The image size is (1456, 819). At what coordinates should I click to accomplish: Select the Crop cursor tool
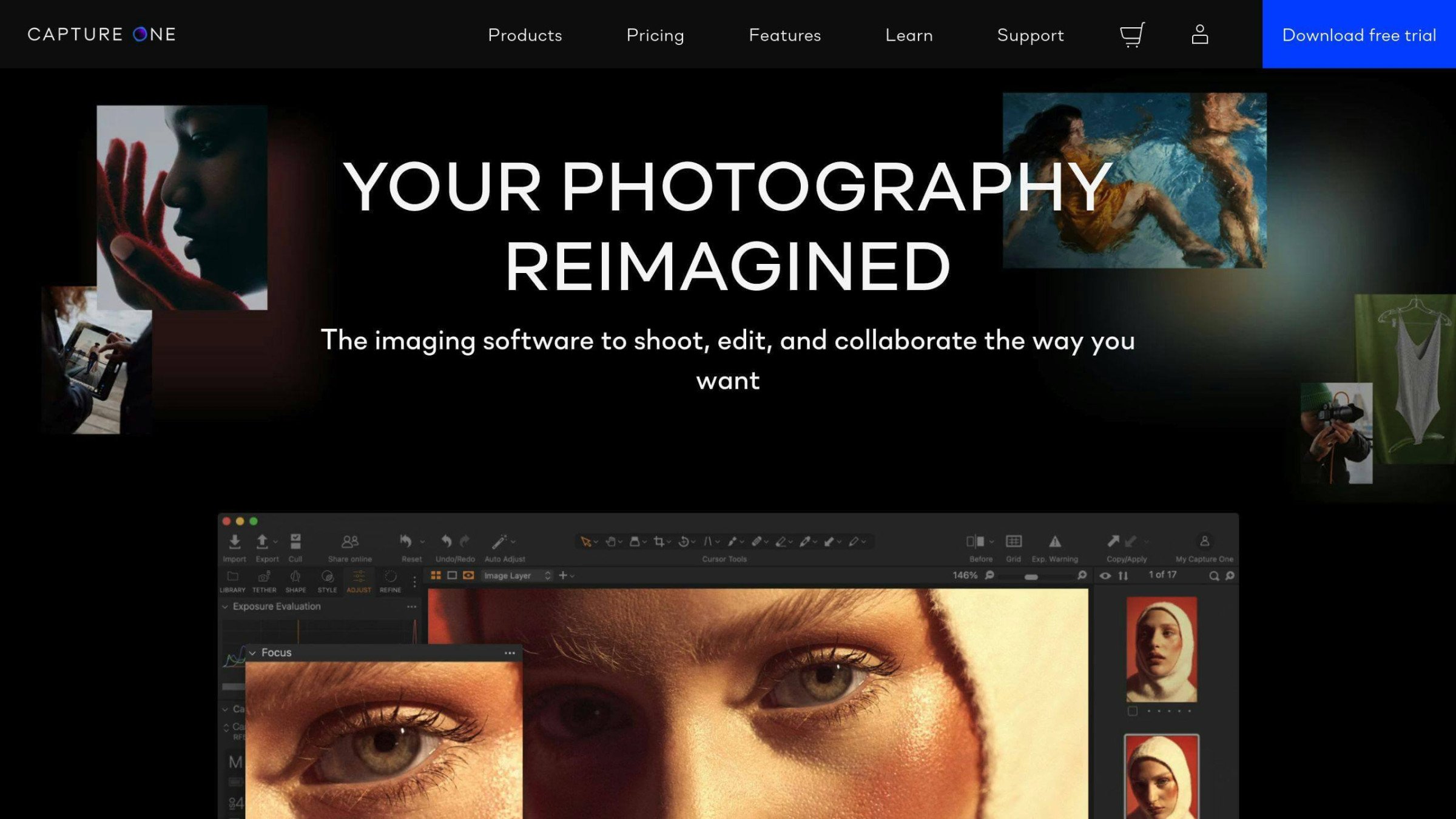click(x=659, y=542)
